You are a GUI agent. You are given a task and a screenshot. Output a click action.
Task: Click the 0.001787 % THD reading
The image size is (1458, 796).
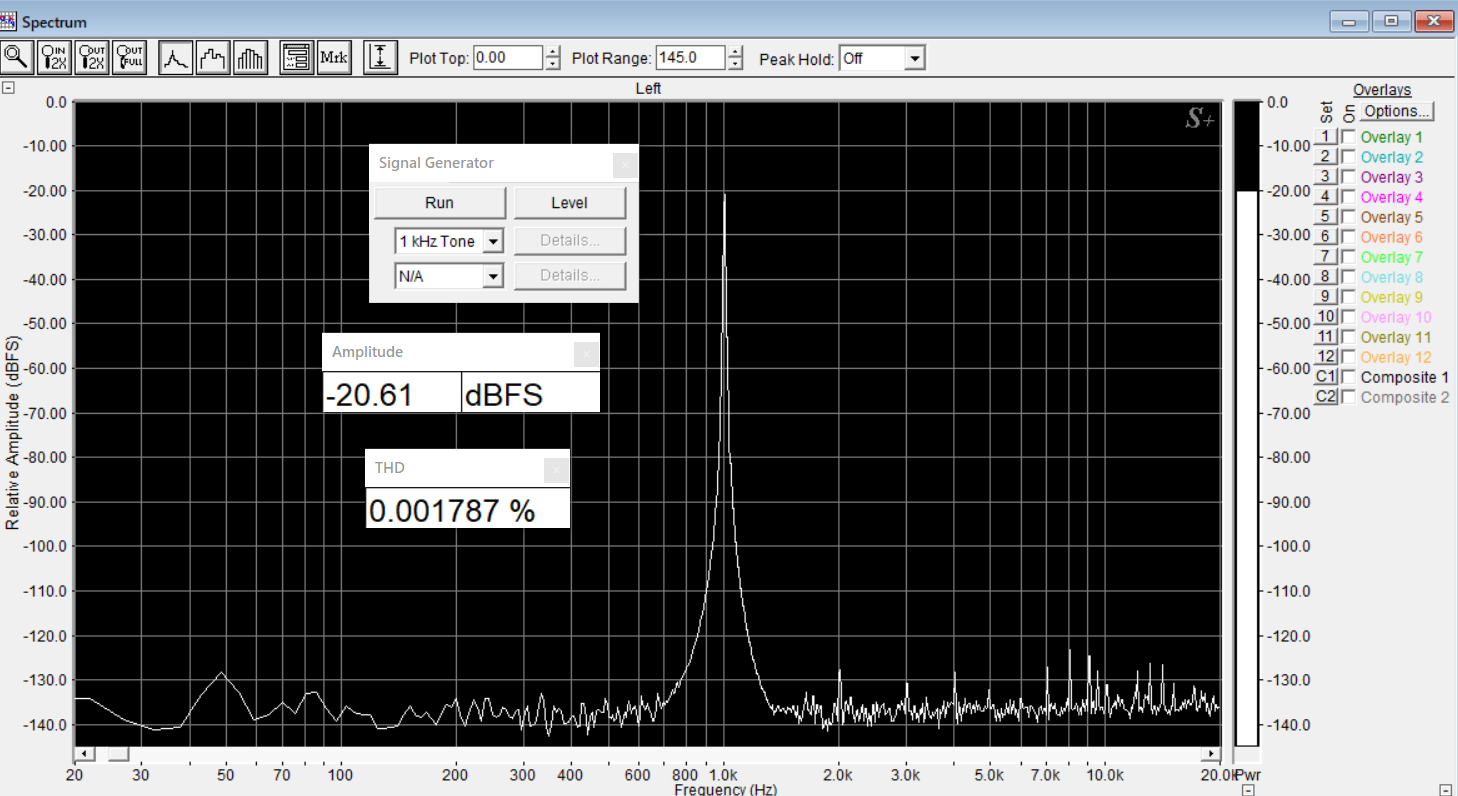(x=452, y=511)
